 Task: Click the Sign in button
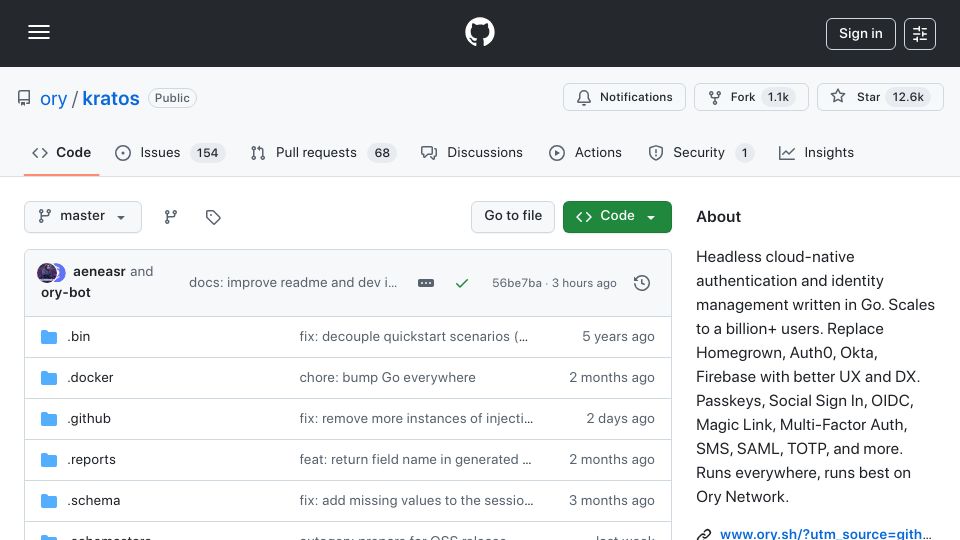860,34
